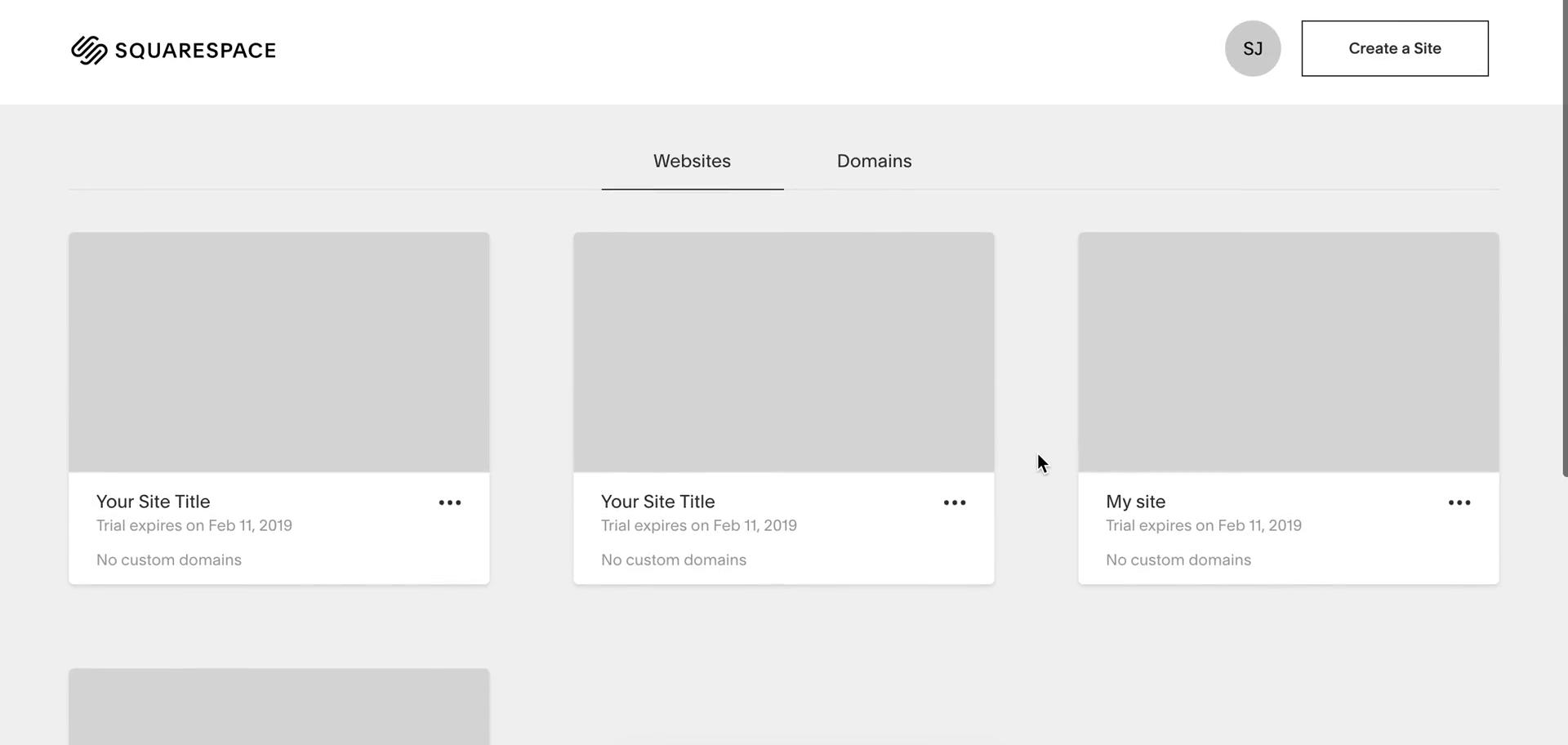Click the trial expiry text under My site

(x=1204, y=525)
